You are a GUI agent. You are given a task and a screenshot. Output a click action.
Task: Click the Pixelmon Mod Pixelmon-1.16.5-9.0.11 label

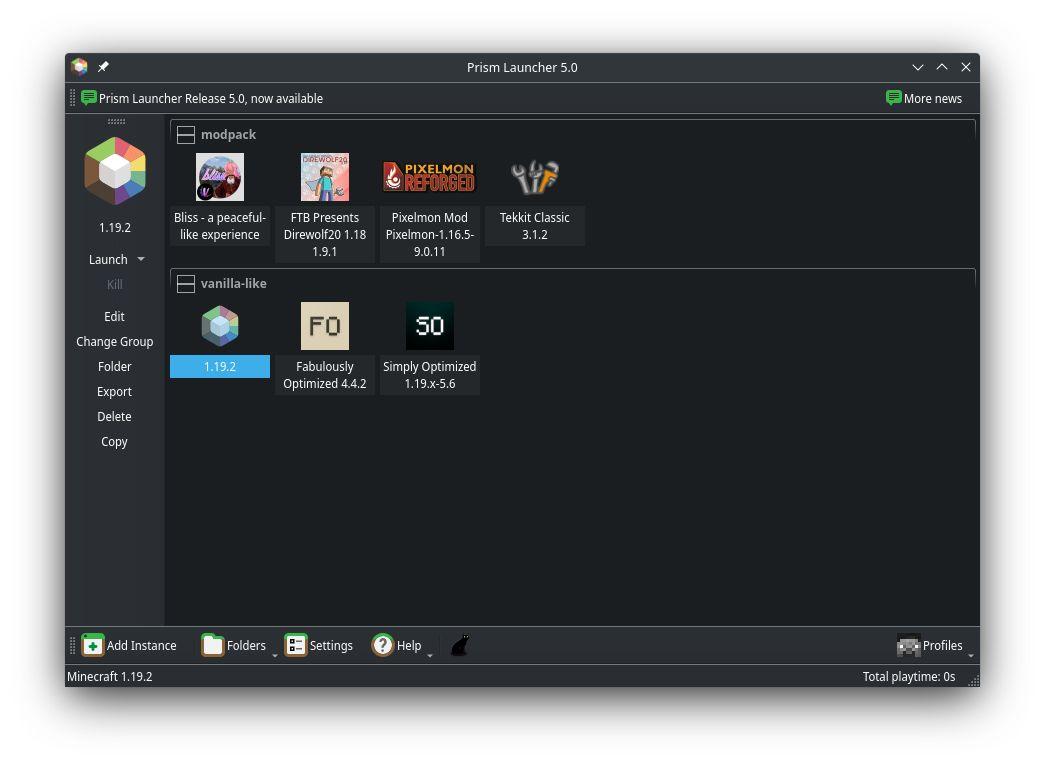pos(429,234)
